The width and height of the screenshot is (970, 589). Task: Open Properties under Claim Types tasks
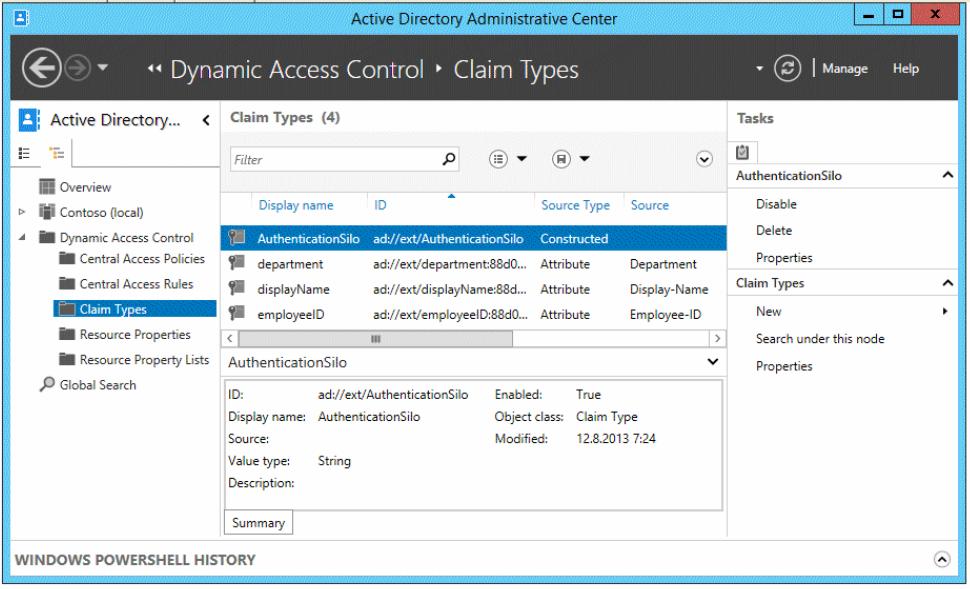coord(784,366)
